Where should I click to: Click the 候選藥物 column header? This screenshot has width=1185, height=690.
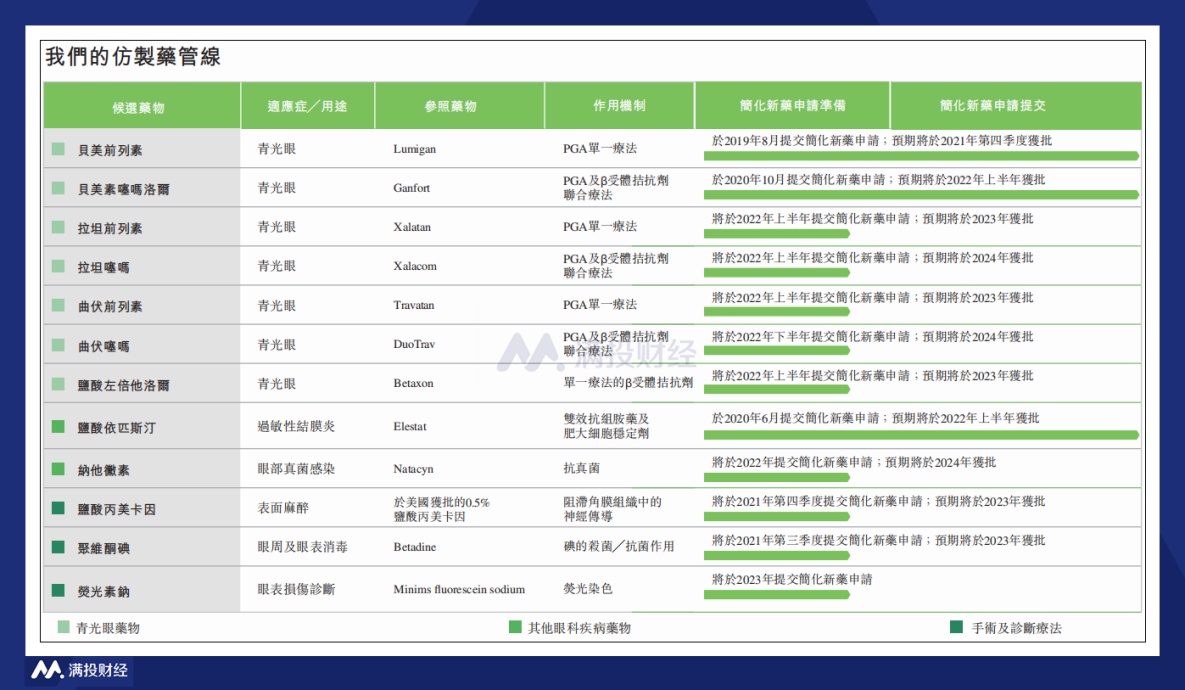[x=141, y=106]
